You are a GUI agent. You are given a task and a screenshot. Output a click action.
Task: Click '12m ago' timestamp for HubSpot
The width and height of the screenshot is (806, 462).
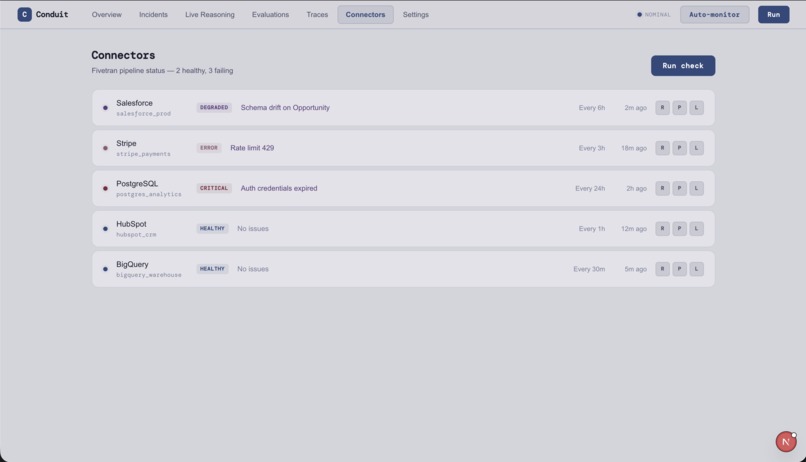(634, 229)
